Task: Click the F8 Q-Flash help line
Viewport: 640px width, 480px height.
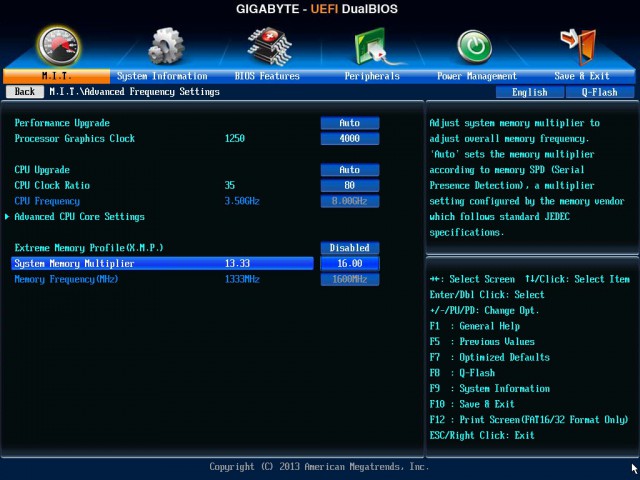Action: 462,373
